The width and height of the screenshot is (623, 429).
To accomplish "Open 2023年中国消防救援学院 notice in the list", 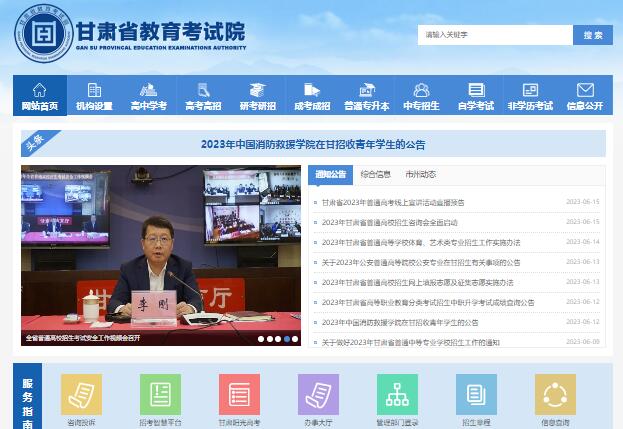I will coord(400,323).
